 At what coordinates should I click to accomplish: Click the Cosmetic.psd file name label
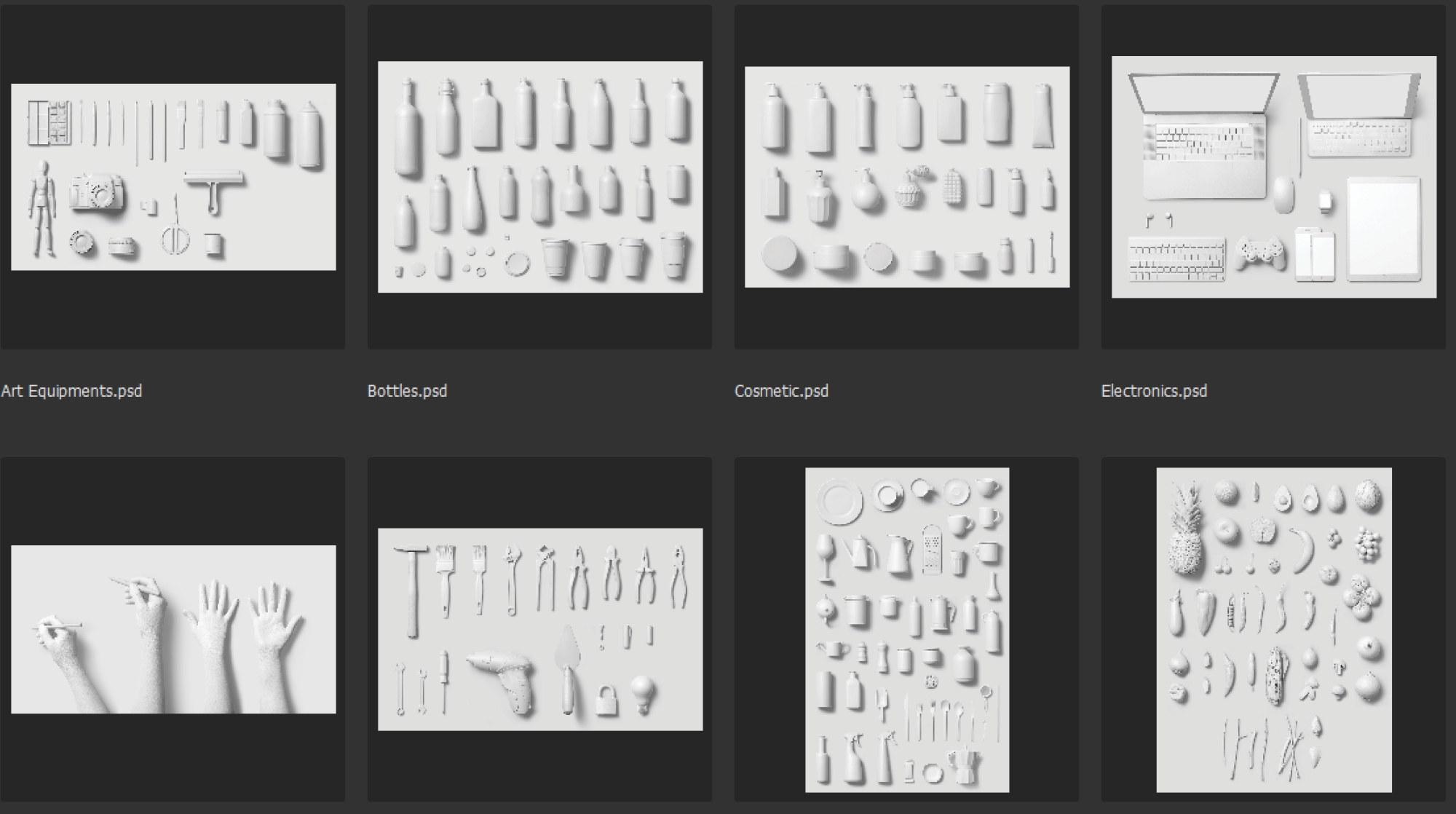pos(781,391)
